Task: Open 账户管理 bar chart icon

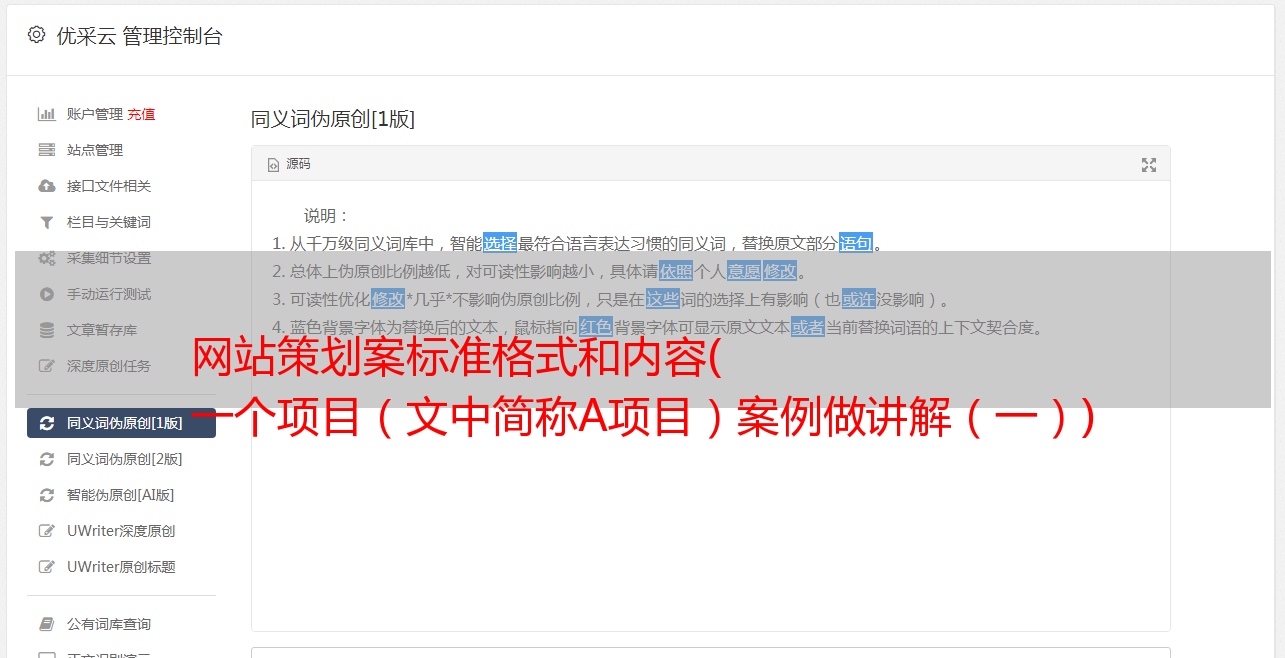Action: (x=46, y=114)
